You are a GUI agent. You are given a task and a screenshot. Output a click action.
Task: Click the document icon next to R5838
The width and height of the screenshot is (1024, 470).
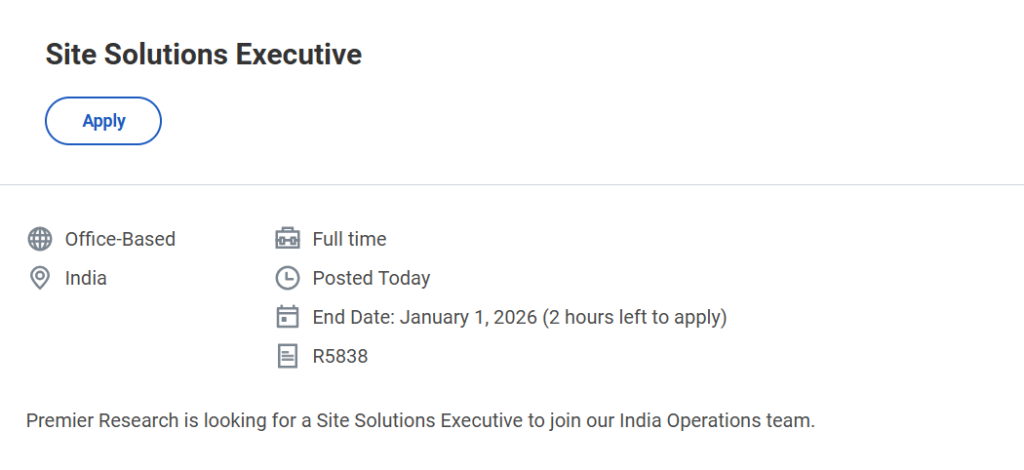pyautogui.click(x=287, y=356)
